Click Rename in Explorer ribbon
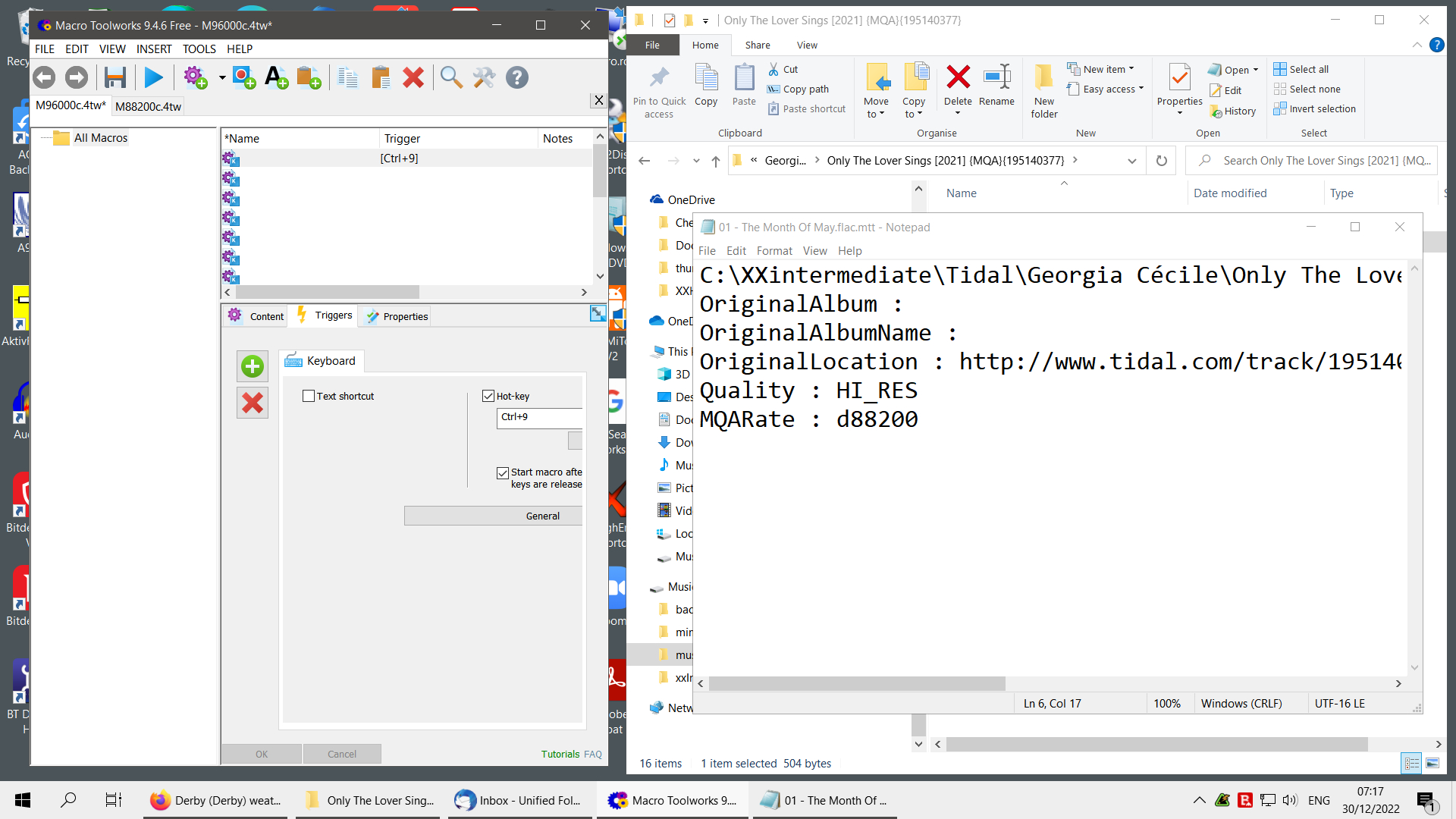 pyautogui.click(x=996, y=85)
